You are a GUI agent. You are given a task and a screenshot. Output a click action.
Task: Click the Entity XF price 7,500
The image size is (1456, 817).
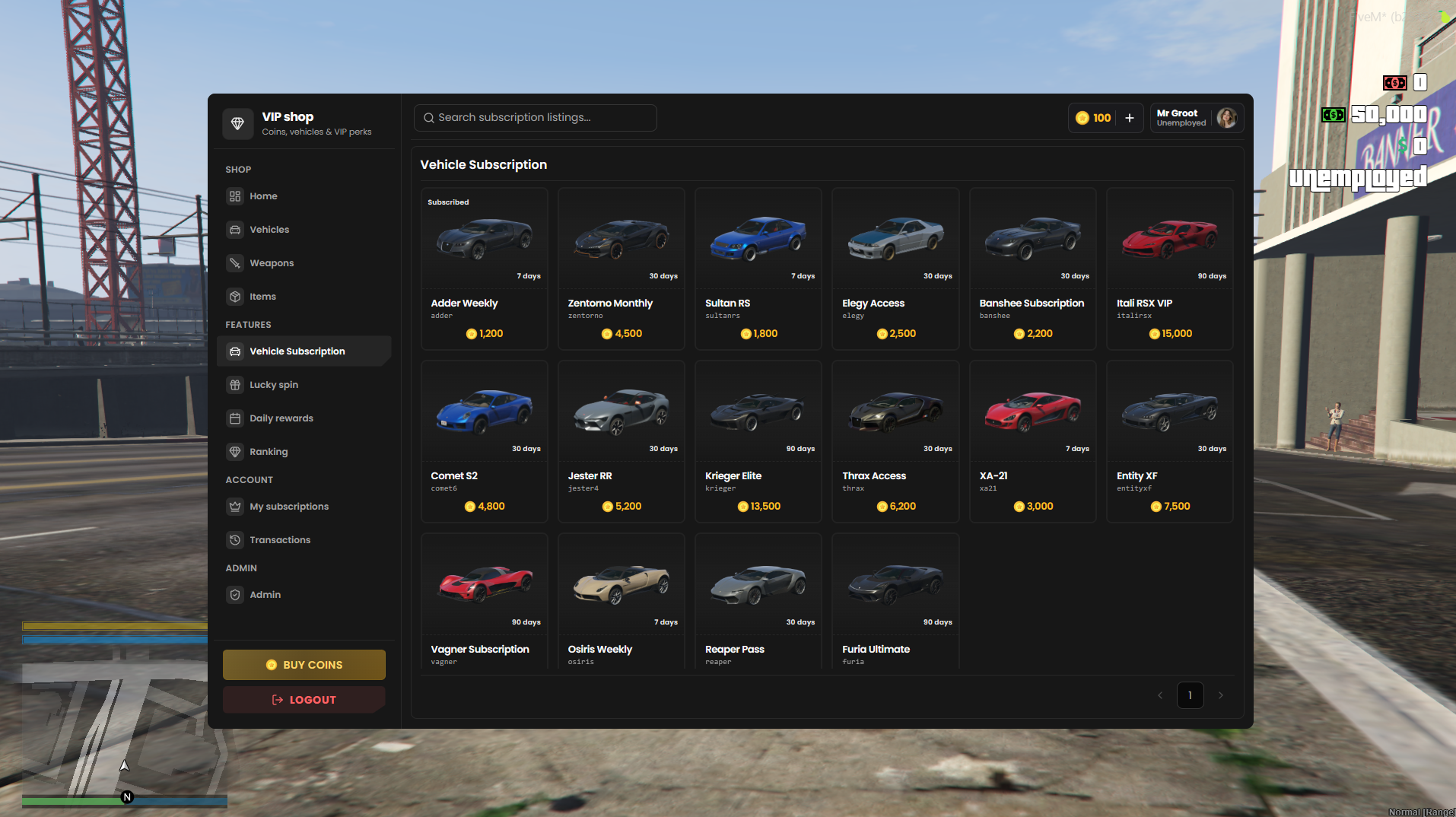tap(1170, 507)
